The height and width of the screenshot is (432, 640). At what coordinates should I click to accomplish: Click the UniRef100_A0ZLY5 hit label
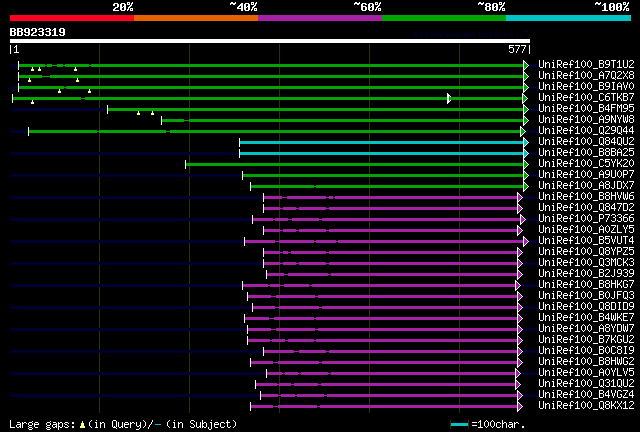[586, 229]
